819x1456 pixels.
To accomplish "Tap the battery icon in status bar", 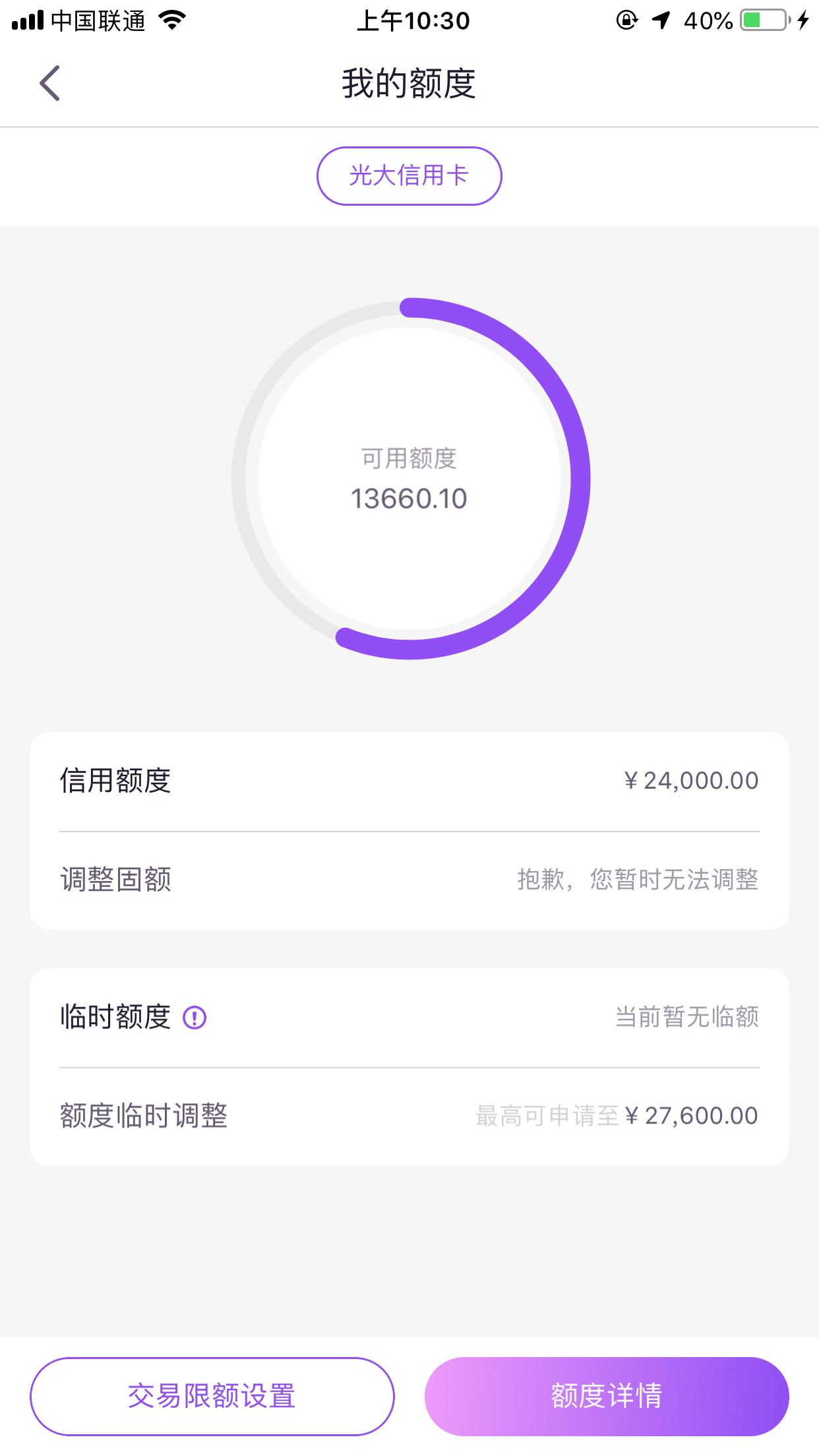I will [766, 20].
